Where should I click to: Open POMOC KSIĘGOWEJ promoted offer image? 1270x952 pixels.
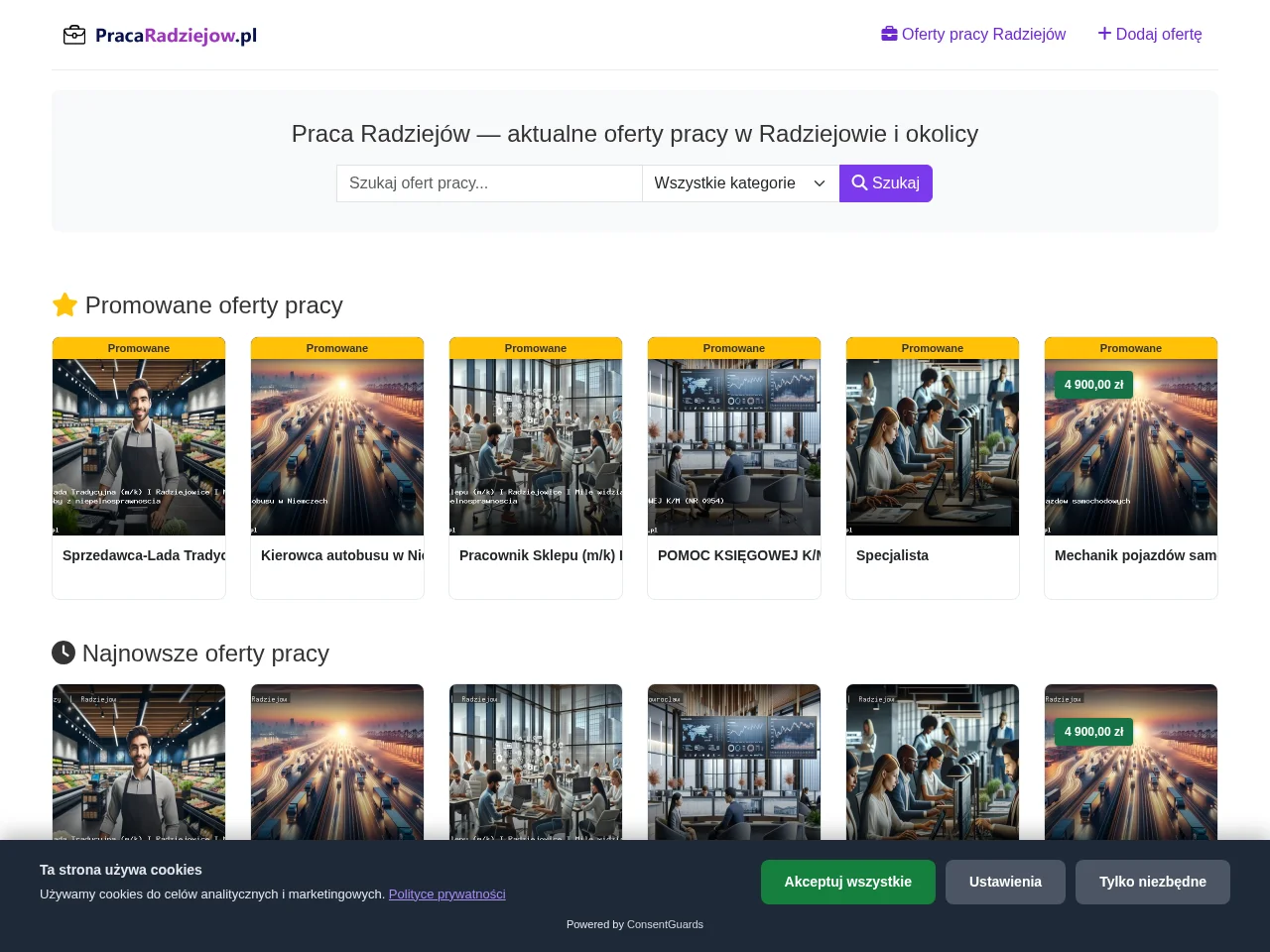[x=734, y=447]
